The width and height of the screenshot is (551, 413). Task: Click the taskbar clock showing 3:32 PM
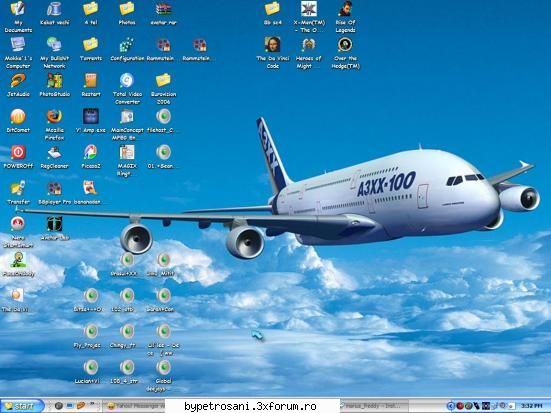(532, 406)
